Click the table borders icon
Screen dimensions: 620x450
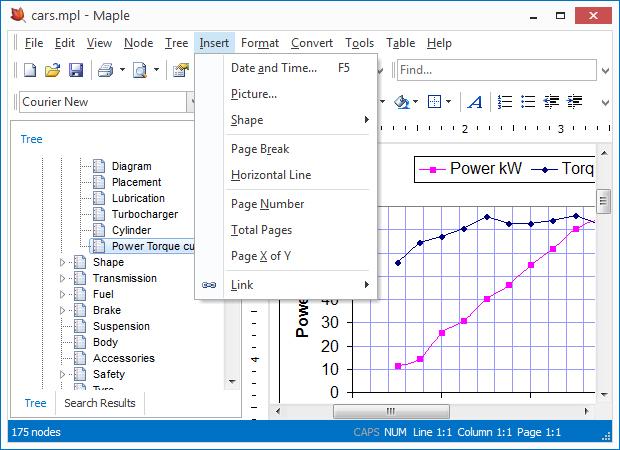pyautogui.click(x=434, y=102)
